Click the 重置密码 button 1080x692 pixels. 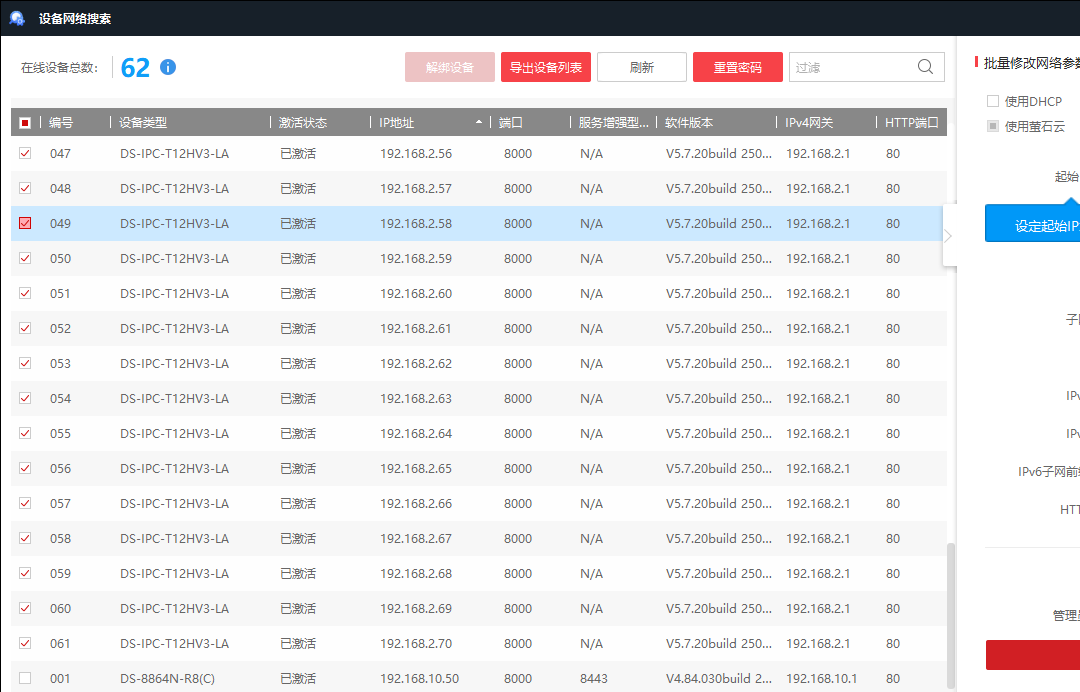737,67
